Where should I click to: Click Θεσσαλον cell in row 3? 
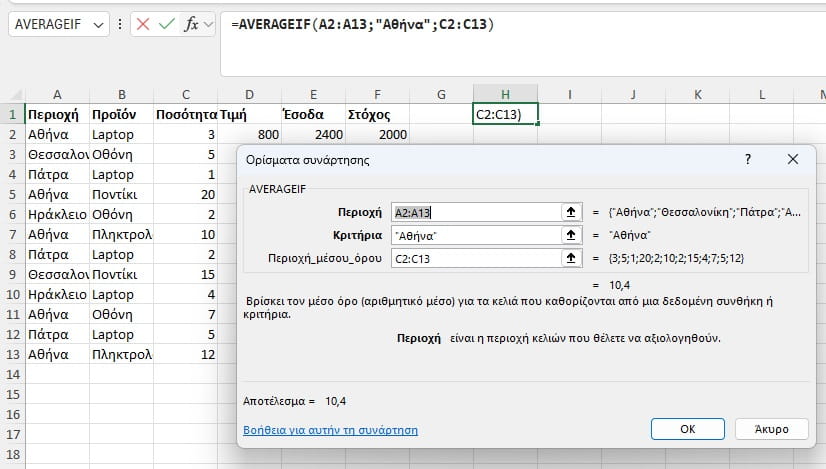[57, 154]
